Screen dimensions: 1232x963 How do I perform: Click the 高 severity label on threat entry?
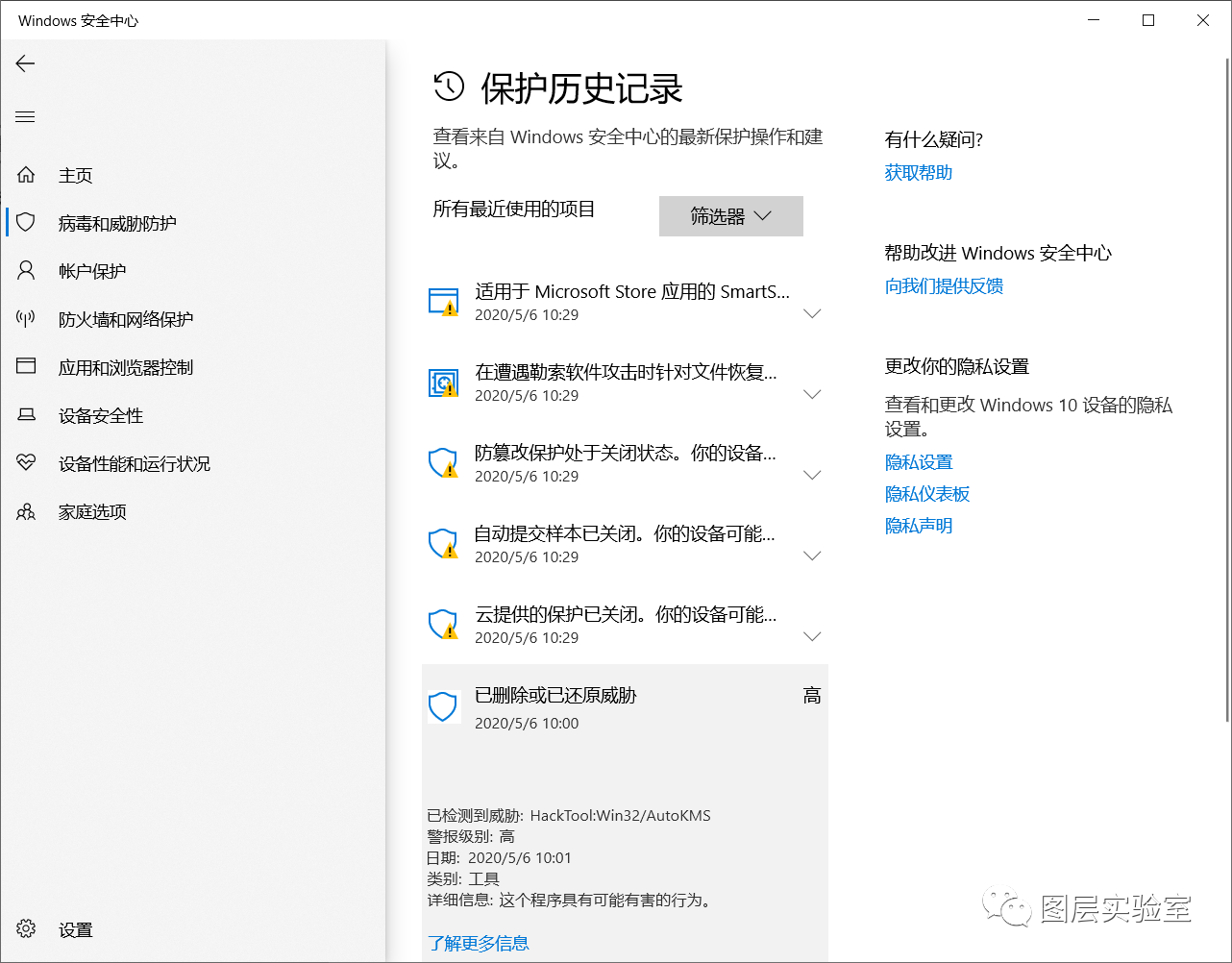812,696
